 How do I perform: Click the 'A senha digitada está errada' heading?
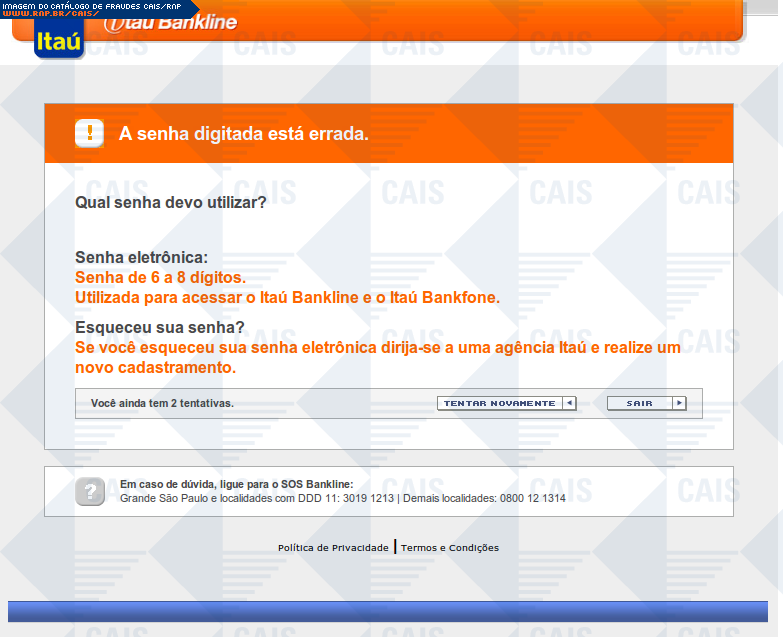tap(244, 134)
